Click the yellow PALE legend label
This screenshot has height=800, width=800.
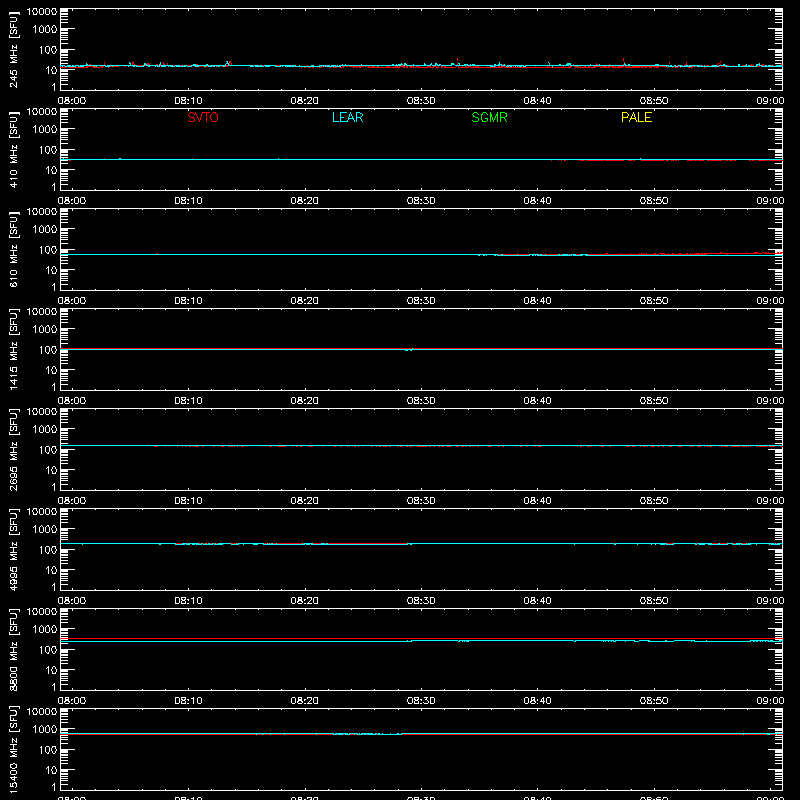click(x=636, y=117)
